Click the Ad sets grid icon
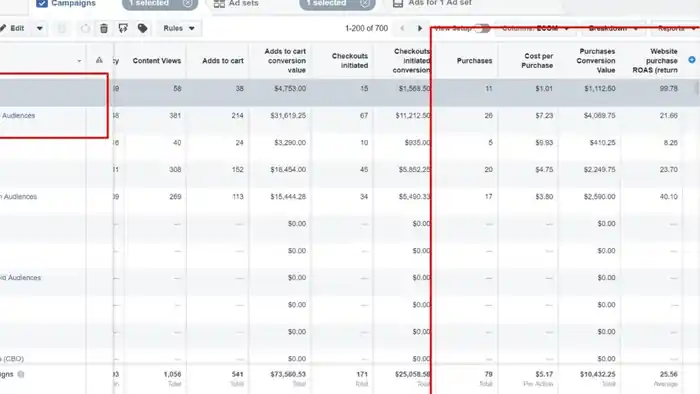Viewport: 700px width, 394px height. (x=219, y=4)
